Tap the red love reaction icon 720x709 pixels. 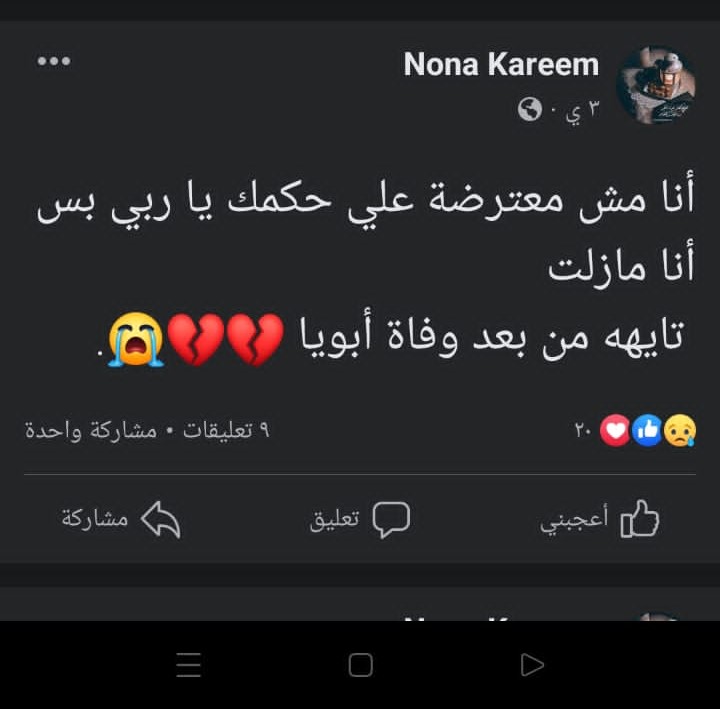pyautogui.click(x=615, y=430)
